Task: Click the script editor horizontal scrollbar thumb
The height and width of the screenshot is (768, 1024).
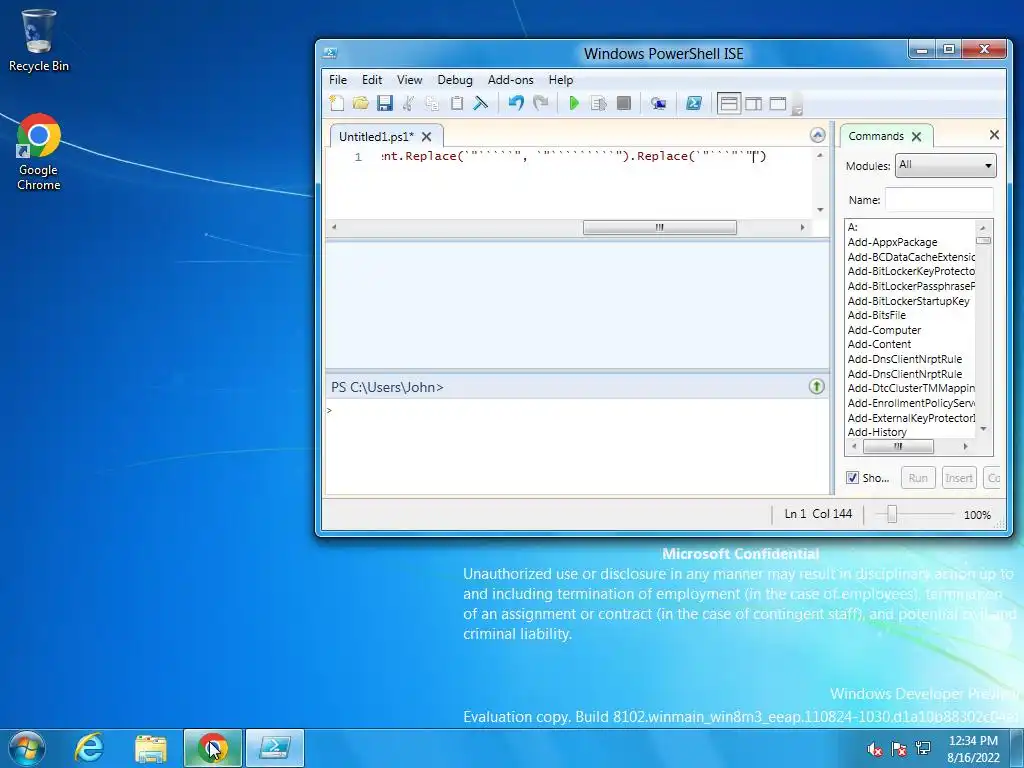Action: click(660, 227)
